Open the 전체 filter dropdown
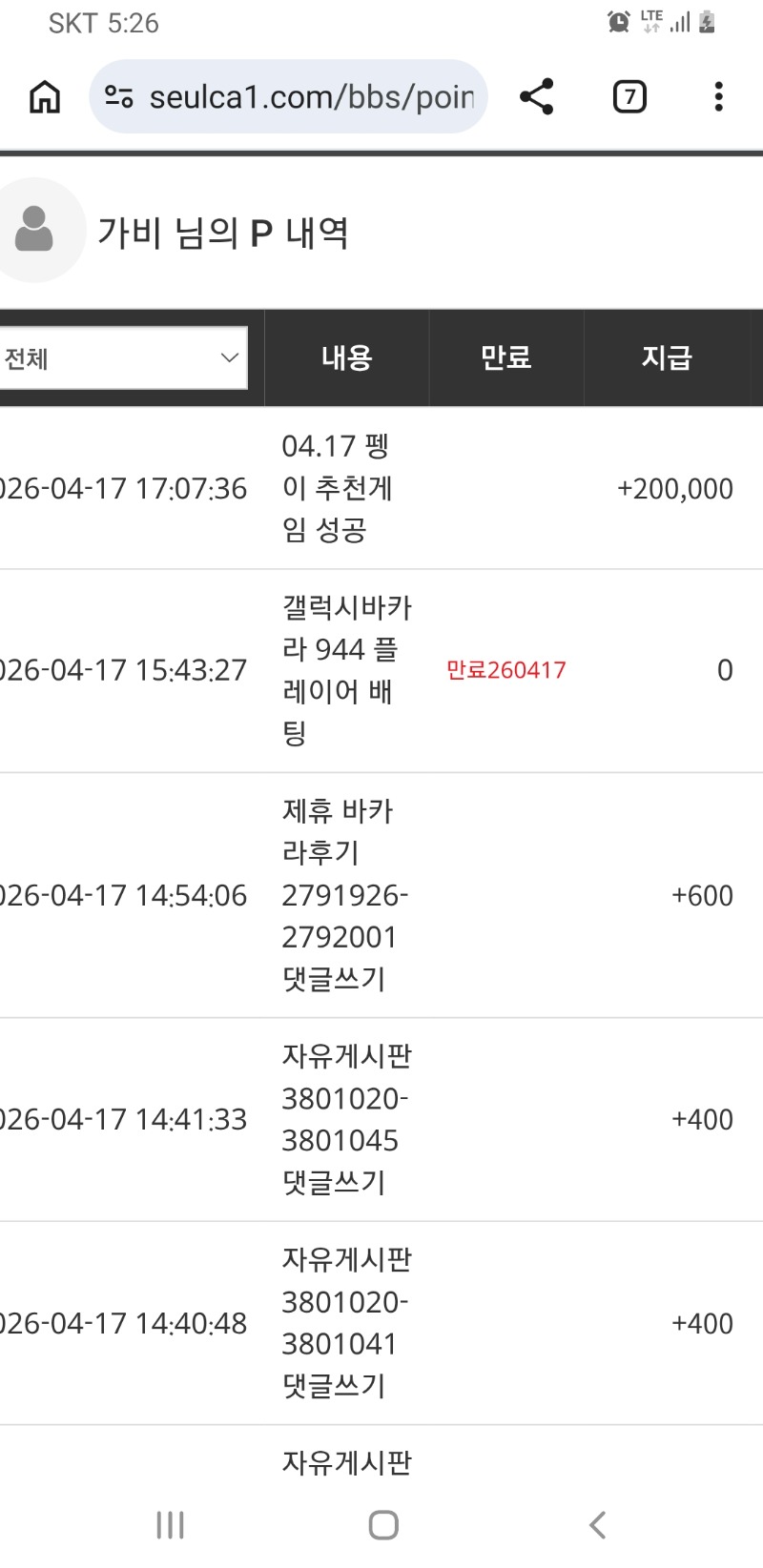This screenshot has width=763, height=1568. [x=122, y=358]
